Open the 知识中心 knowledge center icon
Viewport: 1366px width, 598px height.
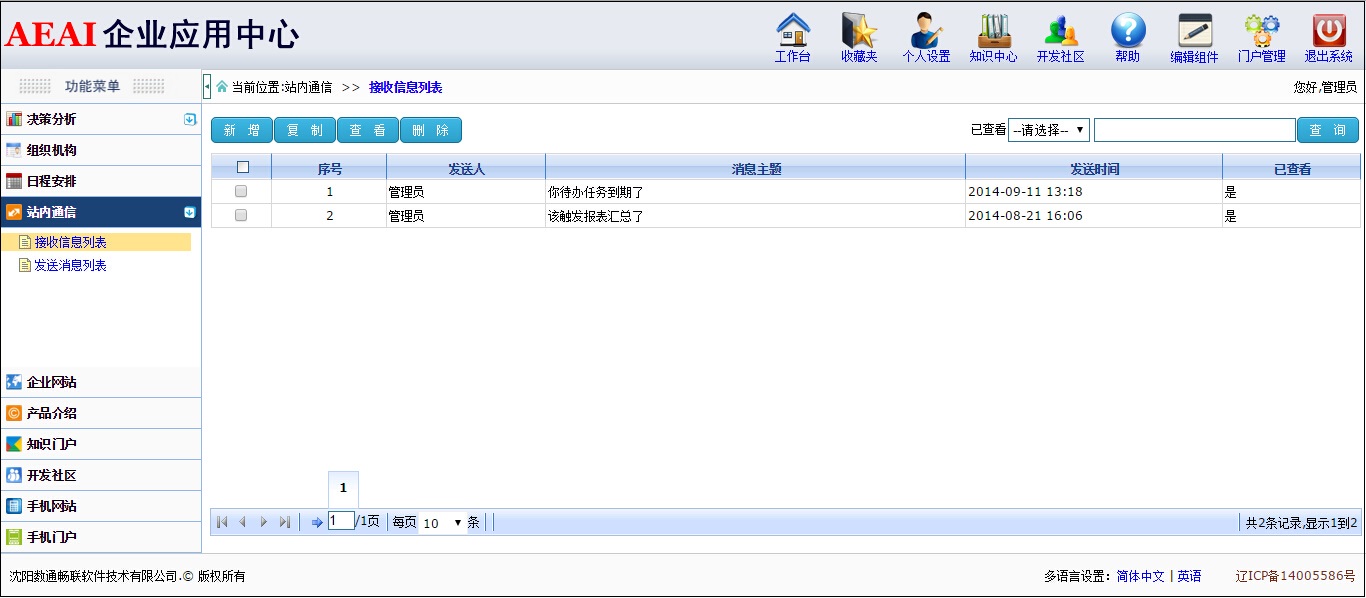tap(993, 32)
